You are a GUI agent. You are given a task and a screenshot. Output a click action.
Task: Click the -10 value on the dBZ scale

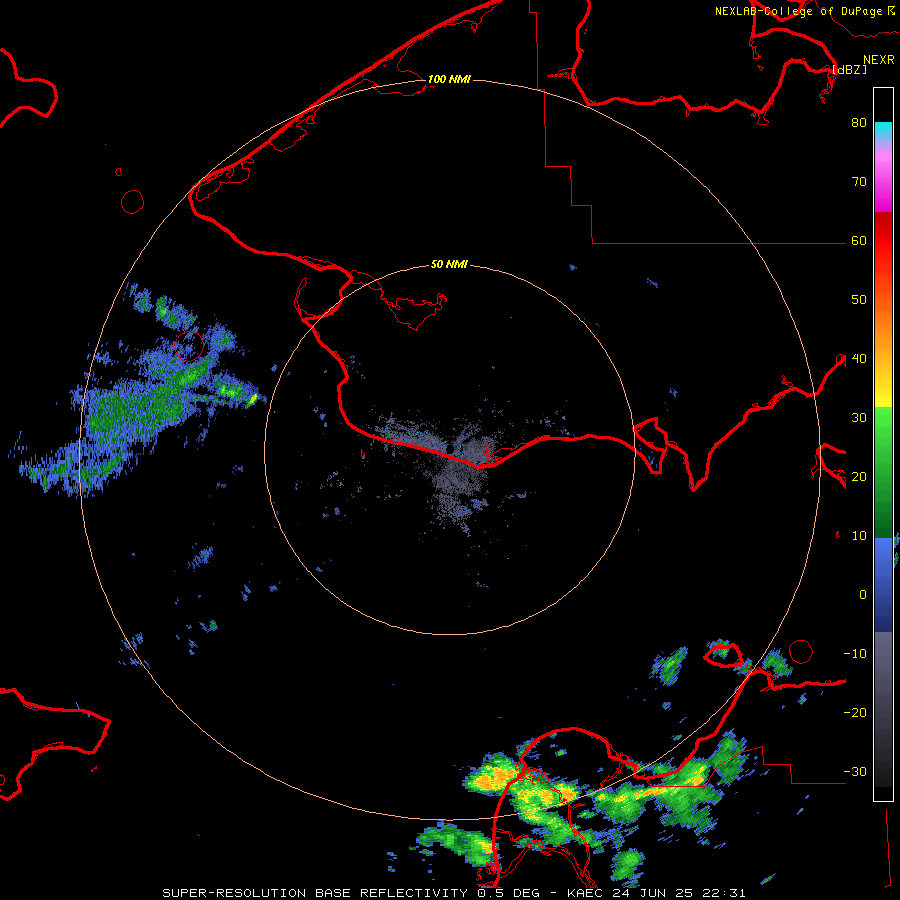pos(855,653)
